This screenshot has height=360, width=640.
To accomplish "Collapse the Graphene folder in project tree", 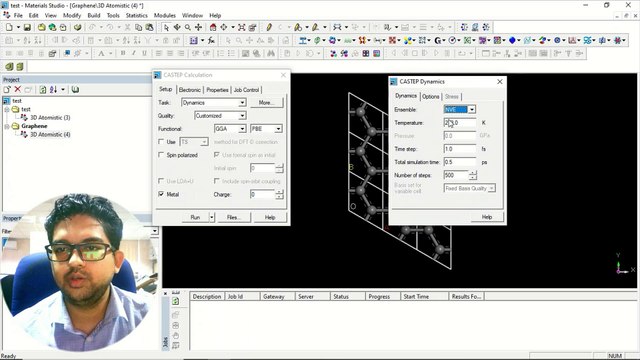I will 7,126.
